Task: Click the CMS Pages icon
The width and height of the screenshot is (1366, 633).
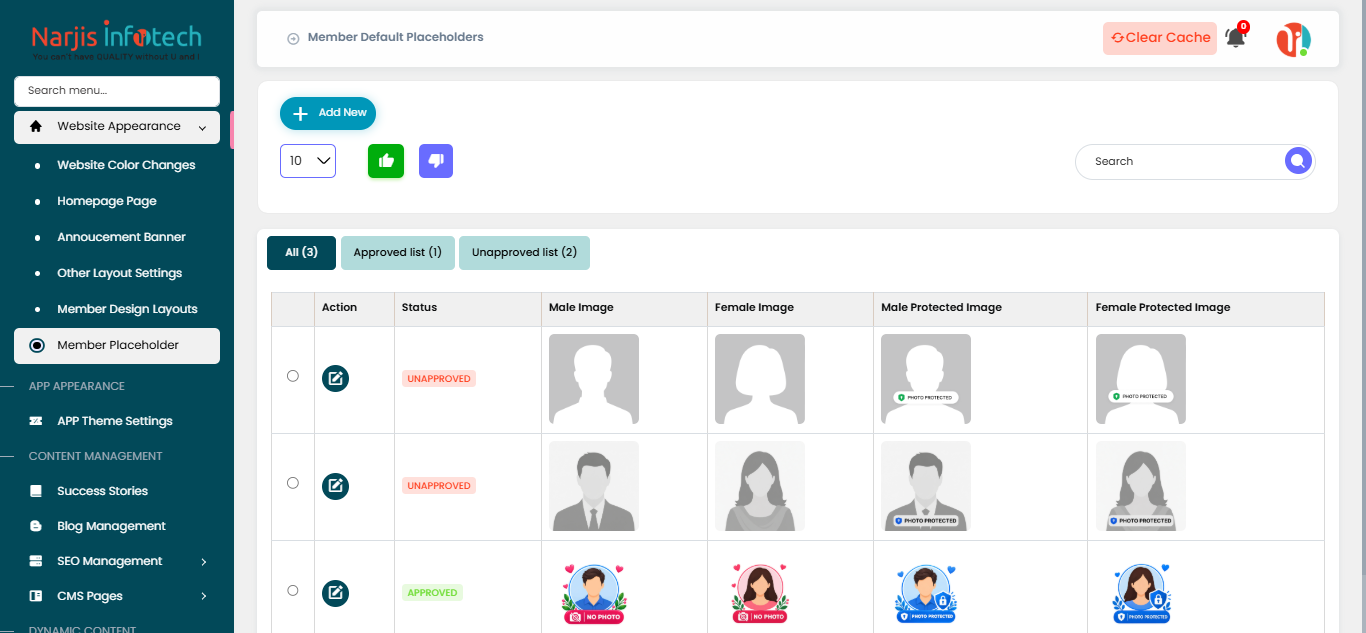Action: 36,596
